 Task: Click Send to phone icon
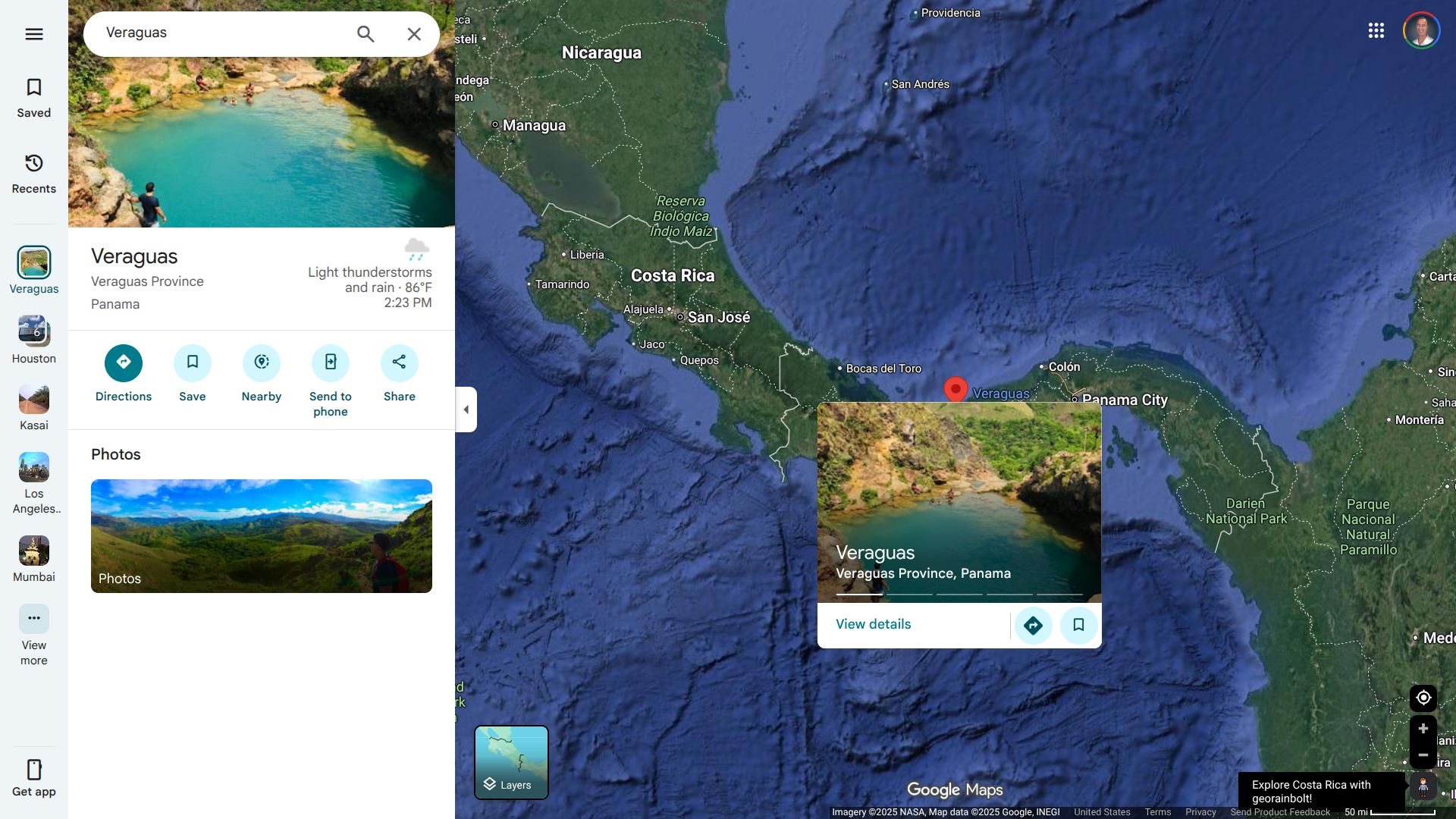coord(330,362)
